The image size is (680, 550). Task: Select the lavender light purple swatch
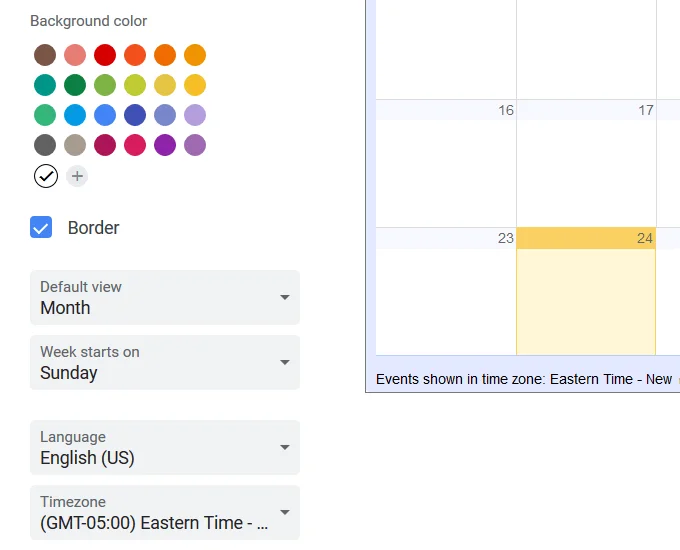(195, 115)
